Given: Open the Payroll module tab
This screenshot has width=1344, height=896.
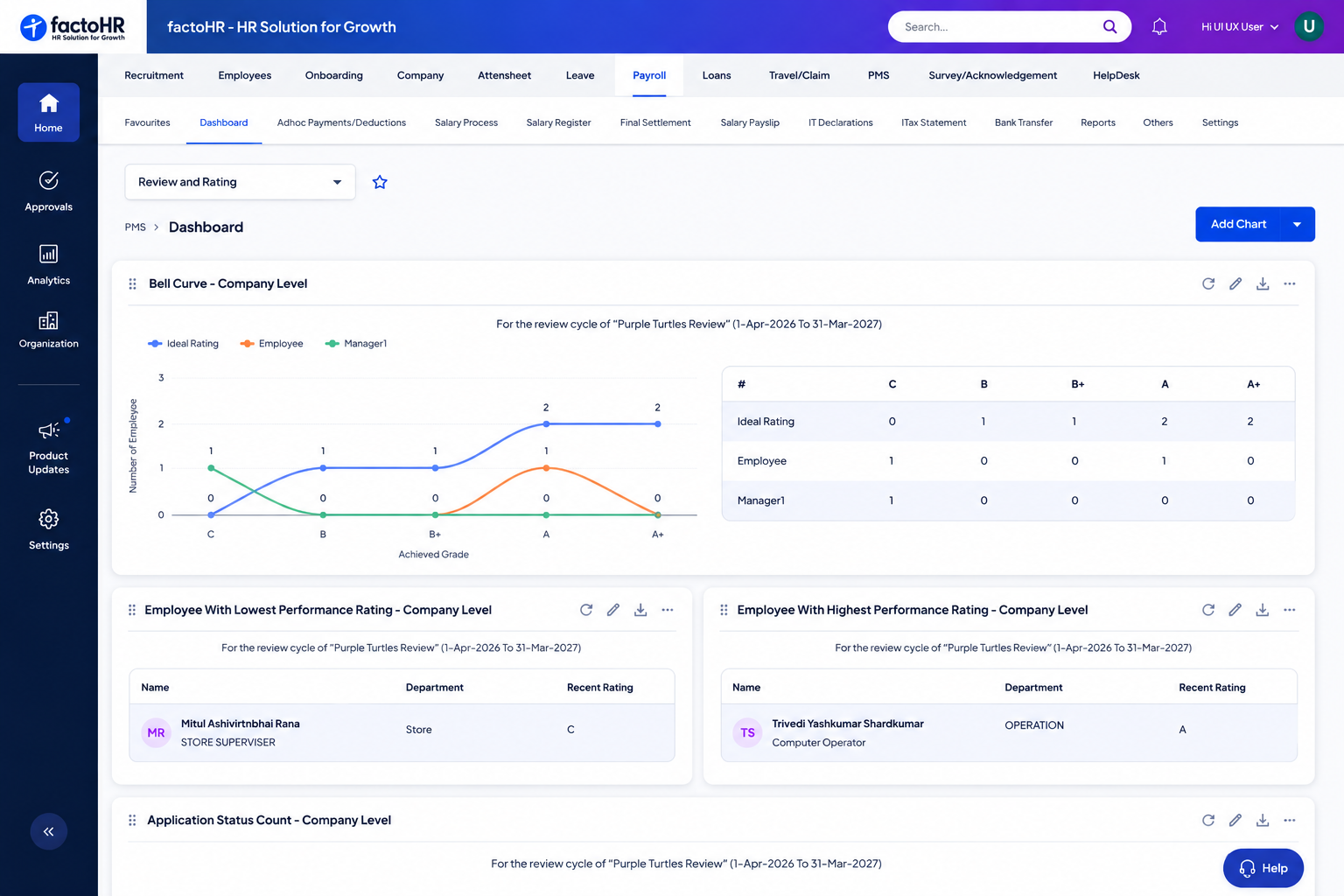Looking at the screenshot, I should tap(649, 75).
